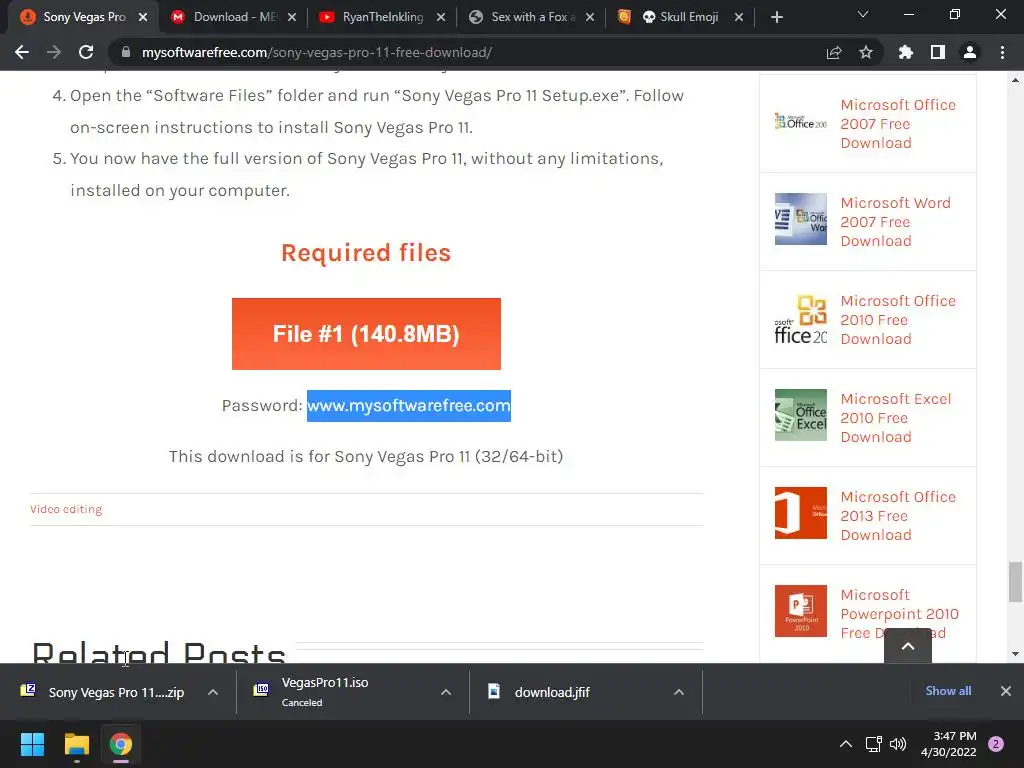Expand options for VegasPro11.iso download
Image resolution: width=1024 pixels, height=768 pixels.
coord(446,692)
